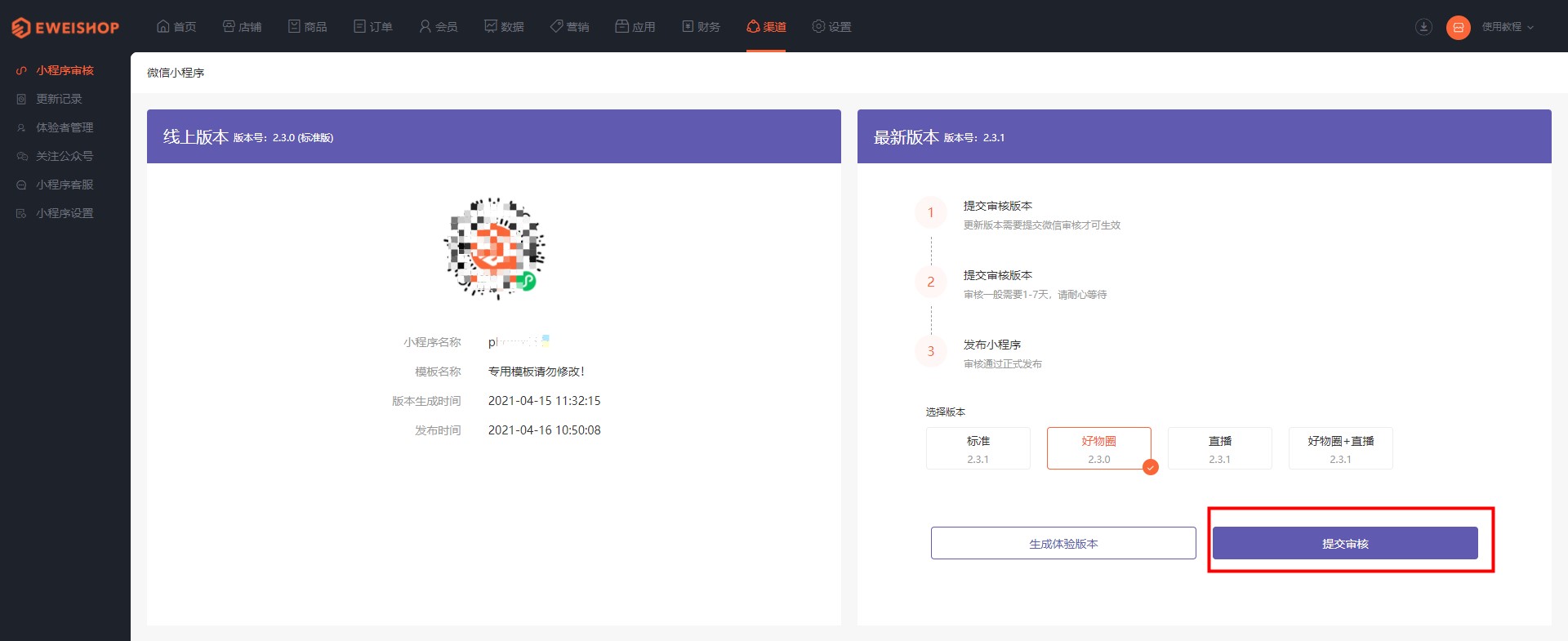Select the 好物圈 2.3.0 version option

1099,448
